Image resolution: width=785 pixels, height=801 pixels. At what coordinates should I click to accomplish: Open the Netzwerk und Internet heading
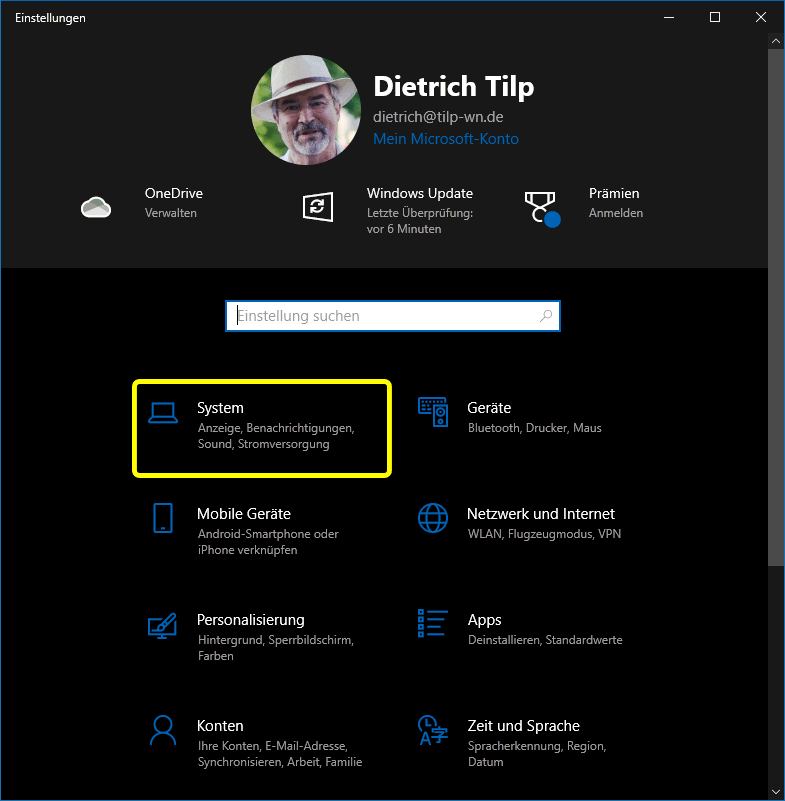click(x=541, y=514)
